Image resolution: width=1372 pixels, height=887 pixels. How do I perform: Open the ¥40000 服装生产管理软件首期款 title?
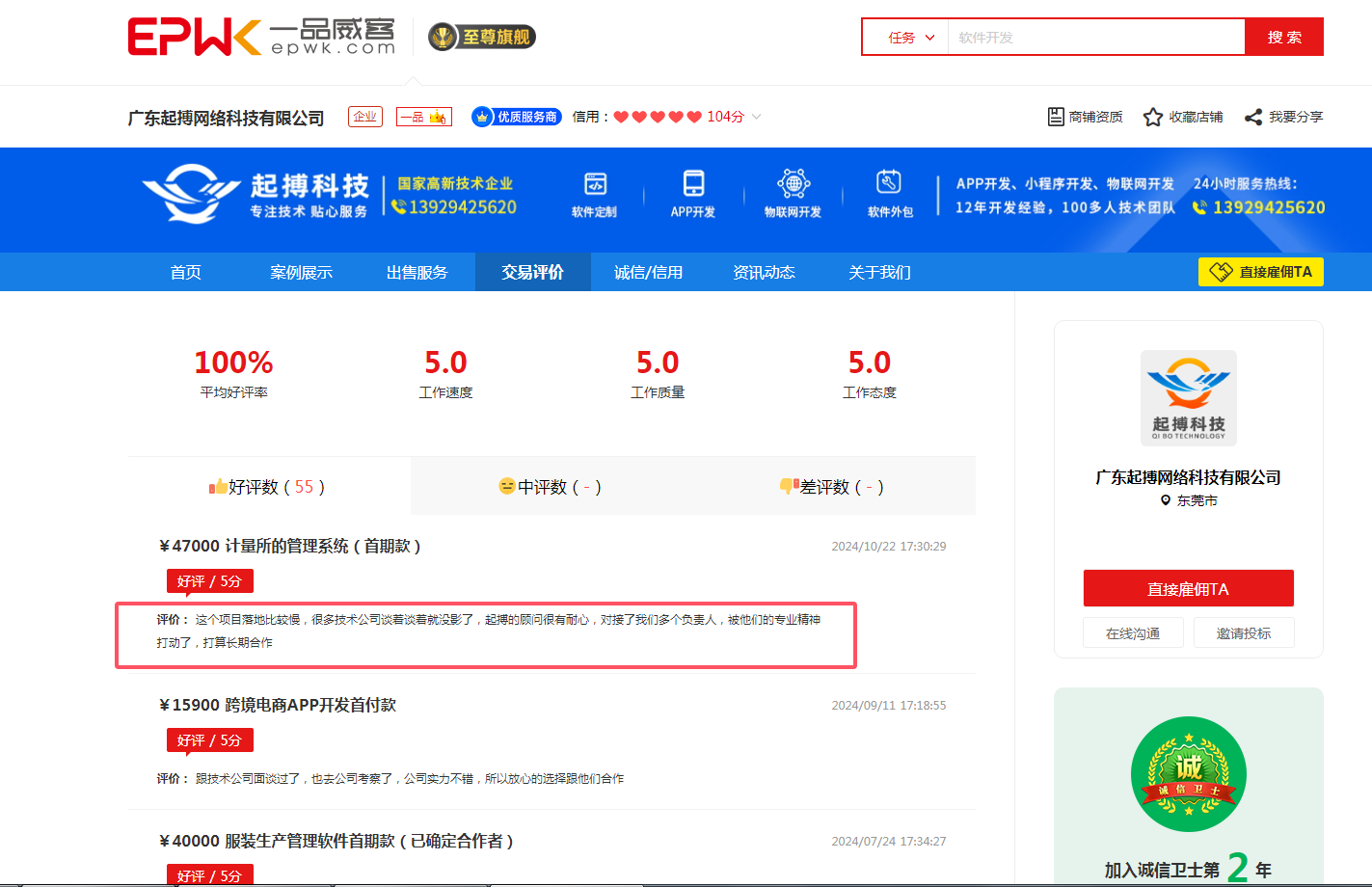coord(336,841)
